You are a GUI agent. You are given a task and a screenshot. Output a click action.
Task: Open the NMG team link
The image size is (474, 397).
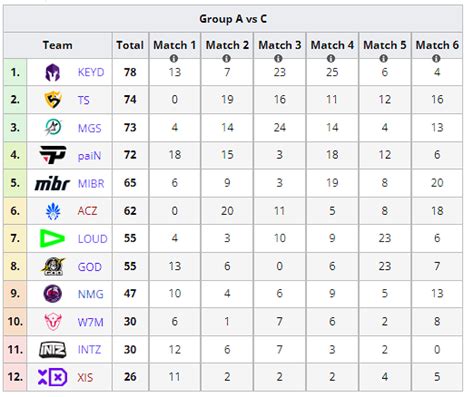(x=91, y=294)
